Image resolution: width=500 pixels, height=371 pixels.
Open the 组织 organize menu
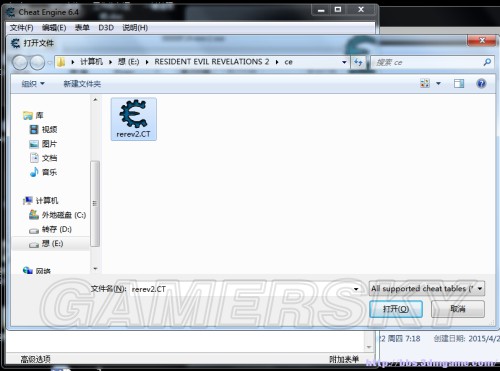click(33, 84)
